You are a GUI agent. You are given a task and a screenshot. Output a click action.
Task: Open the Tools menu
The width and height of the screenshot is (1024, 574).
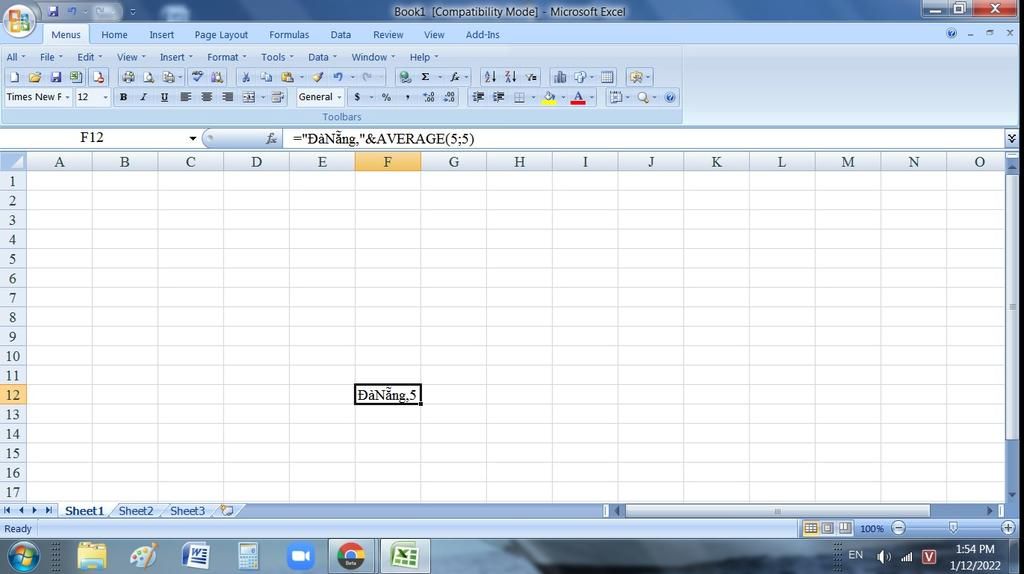[x=277, y=57]
